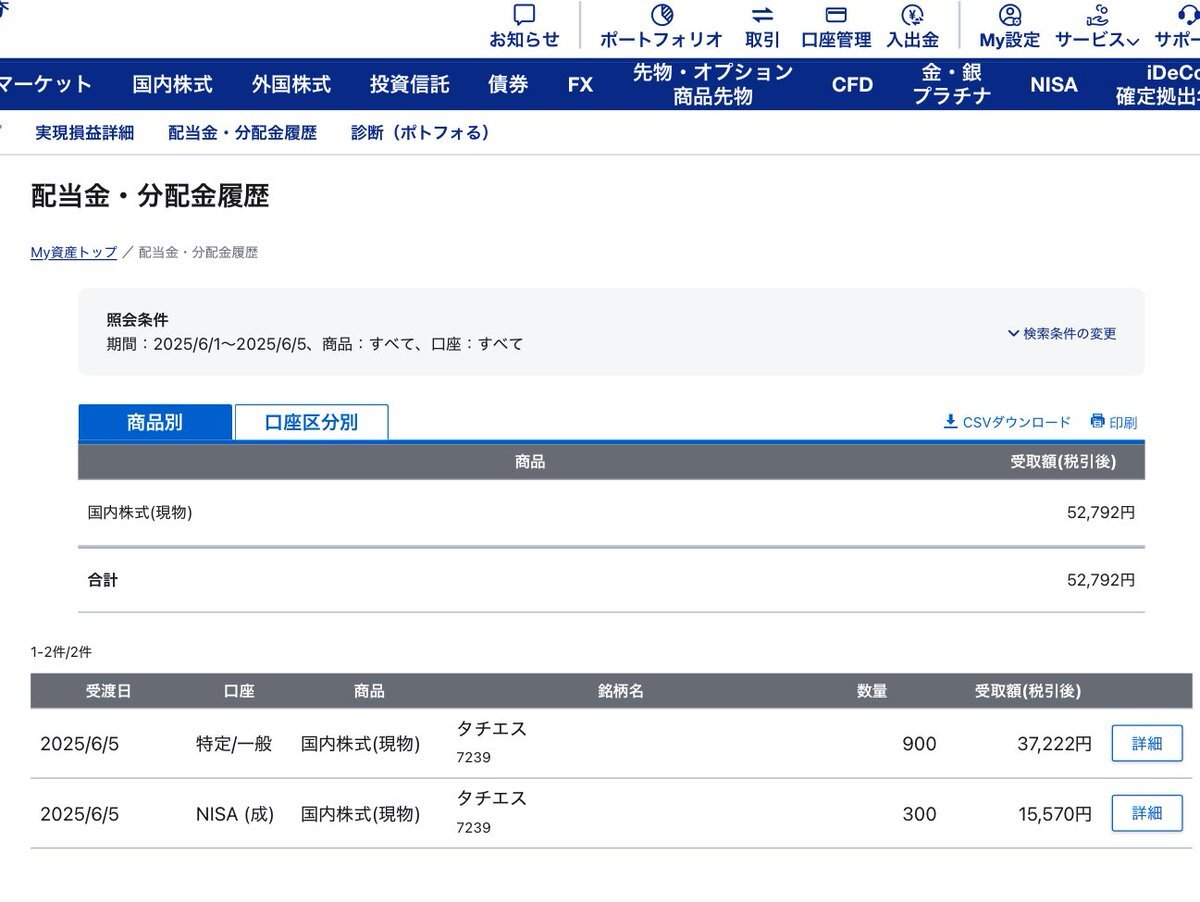The height and width of the screenshot is (902, 1200).
Task: Click the NISA (成) account cell
Action: [235, 814]
